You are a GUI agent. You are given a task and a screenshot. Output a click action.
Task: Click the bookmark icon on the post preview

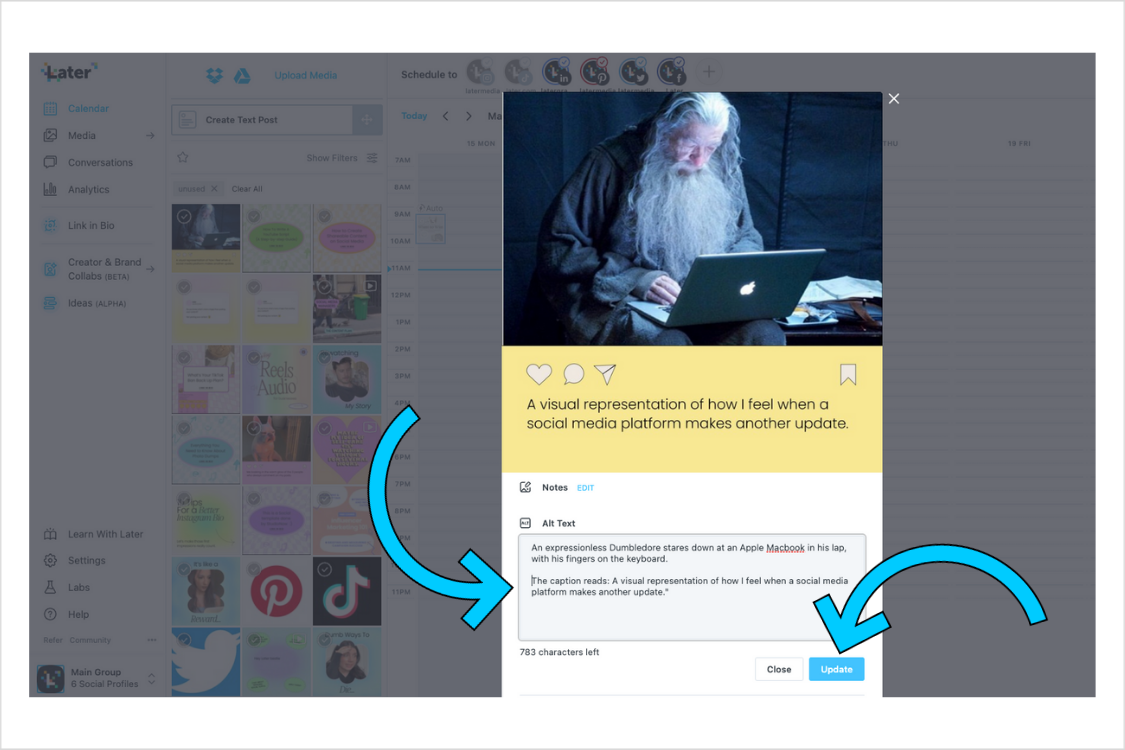pyautogui.click(x=847, y=374)
